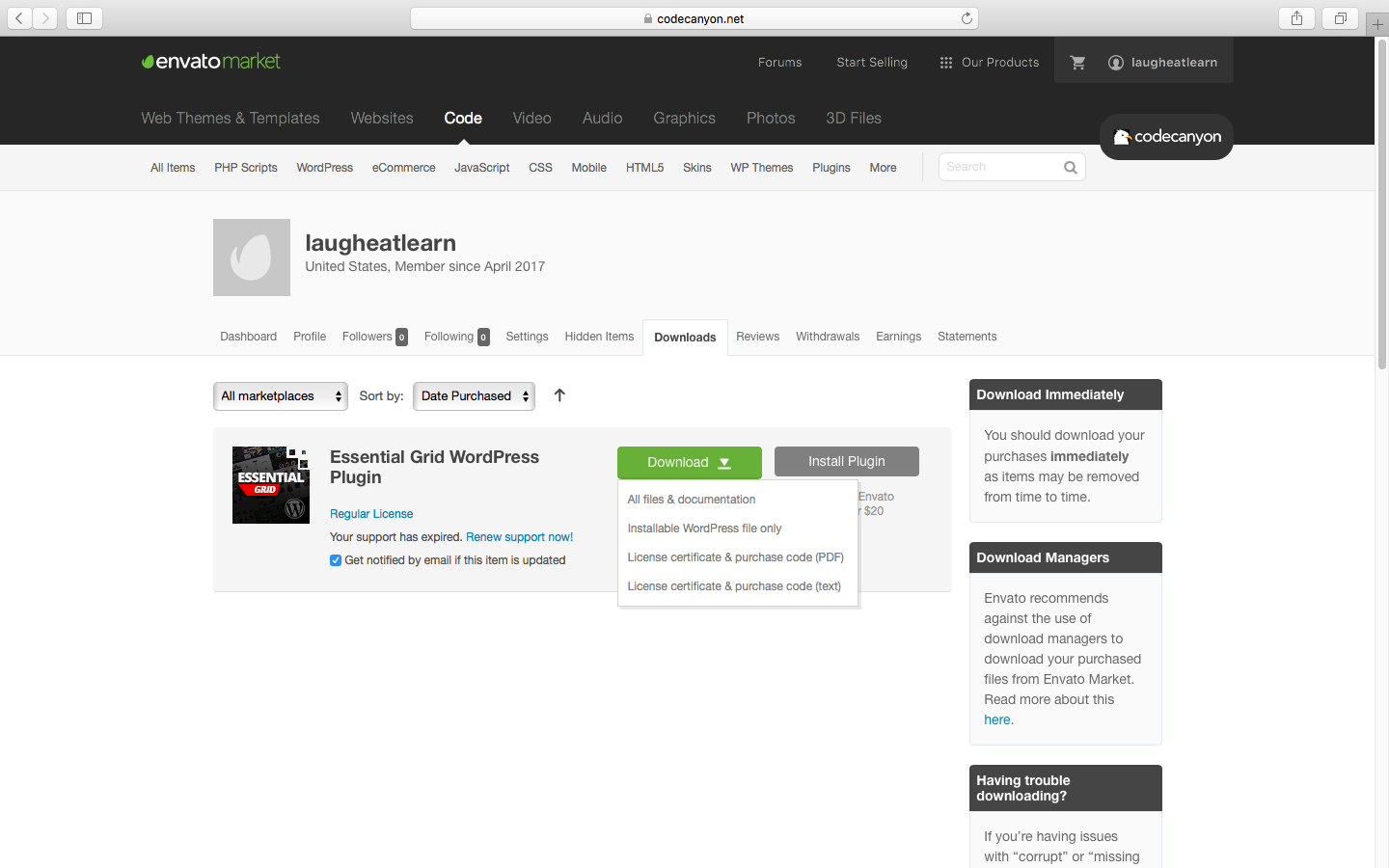Screen dimensions: 1389x868
Task: Click the search magnifier icon
Action: 1070,168
